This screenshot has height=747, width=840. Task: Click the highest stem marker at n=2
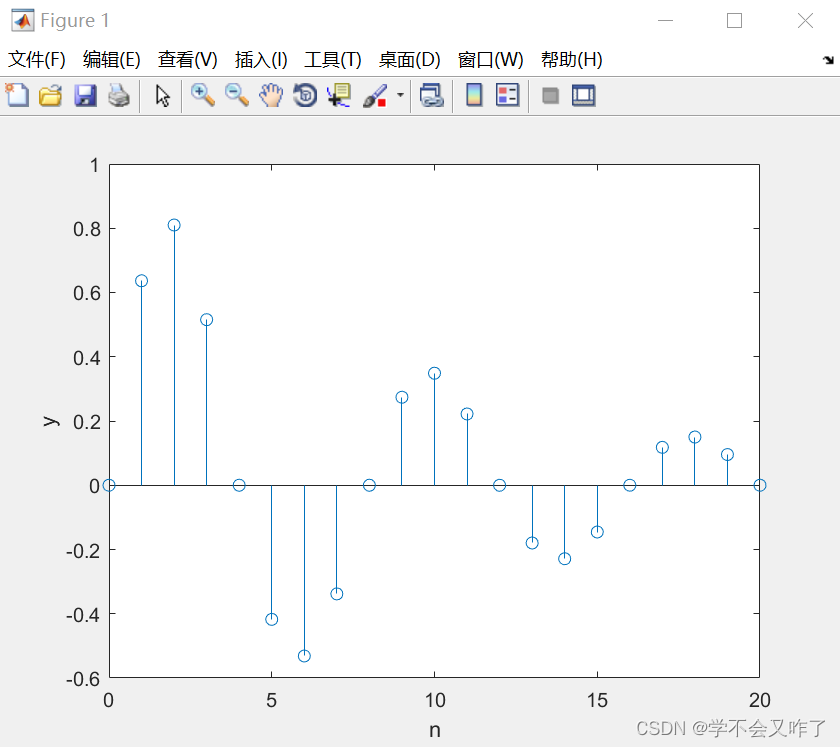tap(174, 225)
